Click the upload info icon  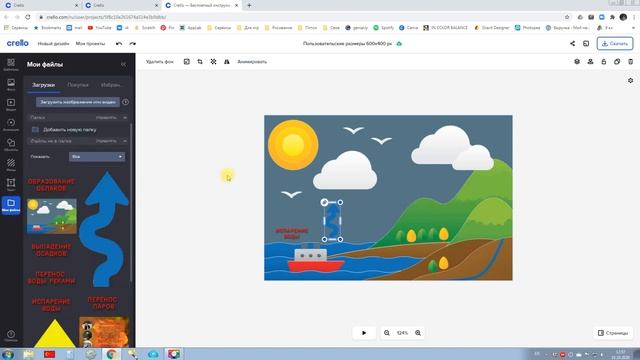pos(126,102)
